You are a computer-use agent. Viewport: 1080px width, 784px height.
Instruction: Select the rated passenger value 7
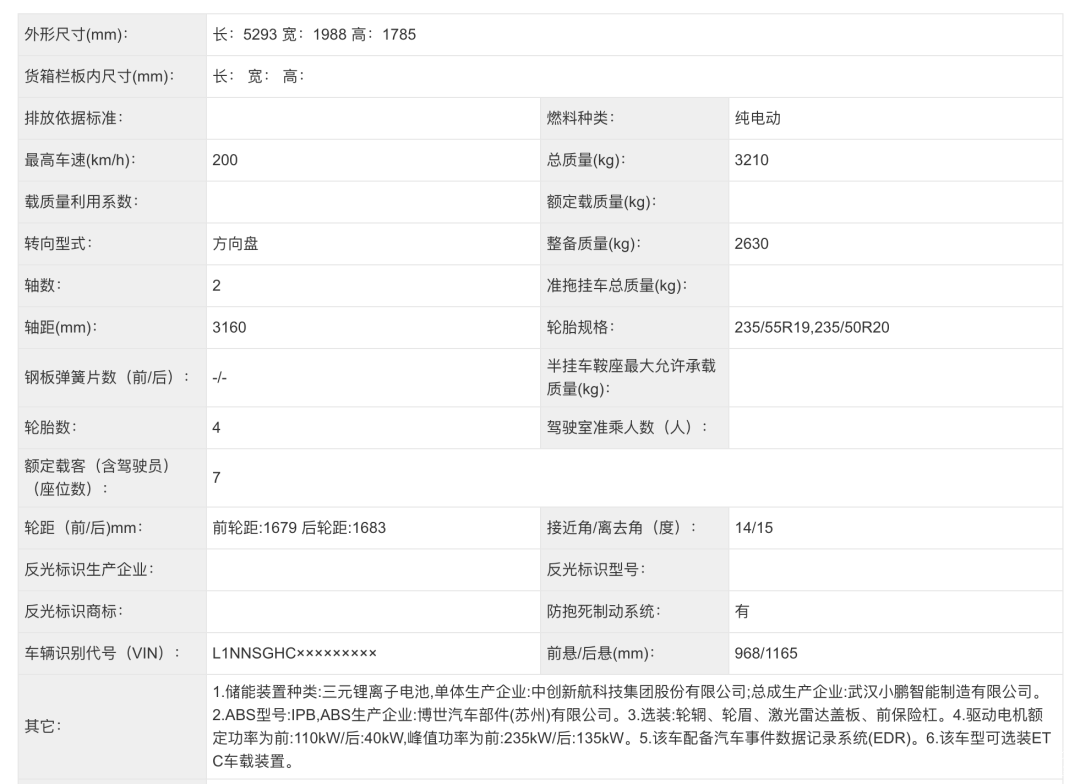click(x=216, y=477)
